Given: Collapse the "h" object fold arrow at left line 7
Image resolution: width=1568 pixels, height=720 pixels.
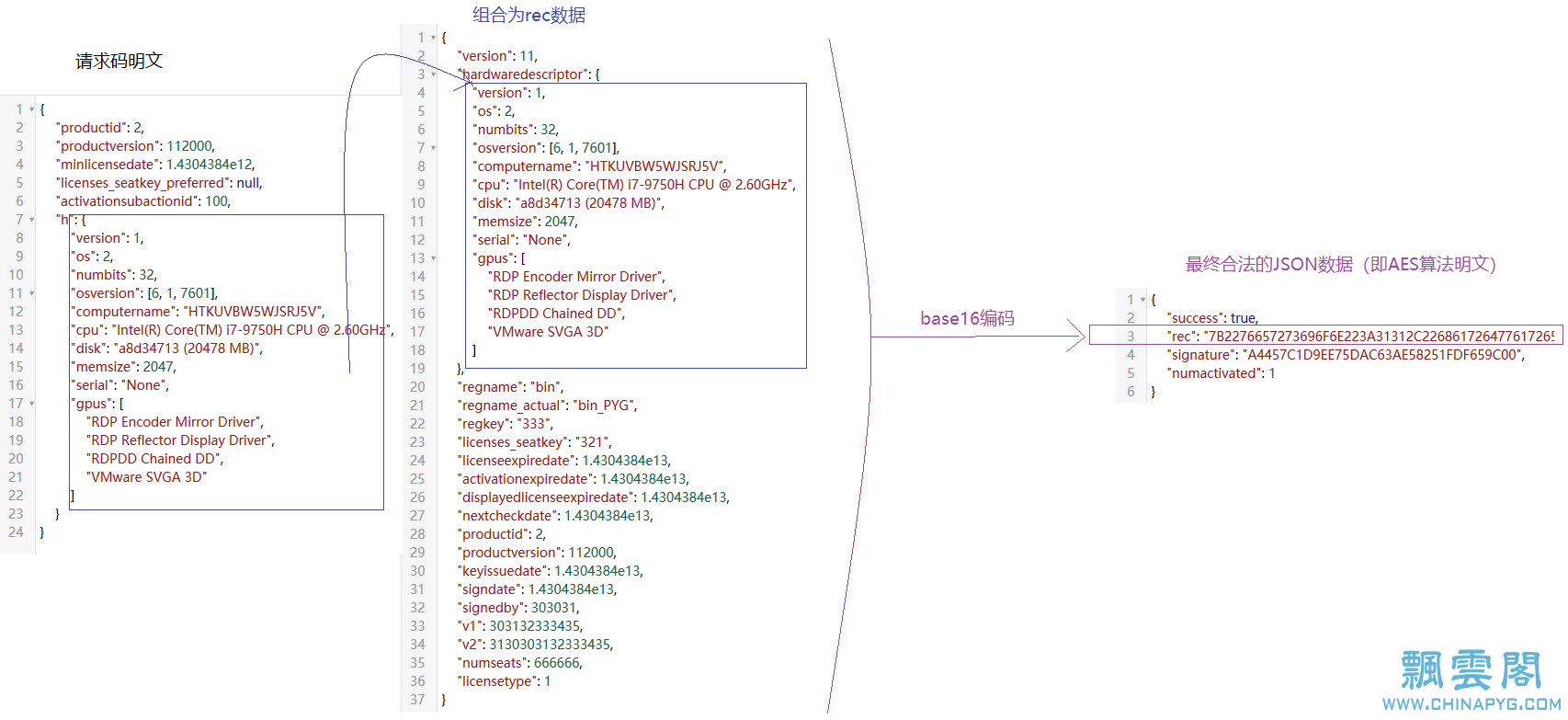Looking at the screenshot, I should [31, 220].
